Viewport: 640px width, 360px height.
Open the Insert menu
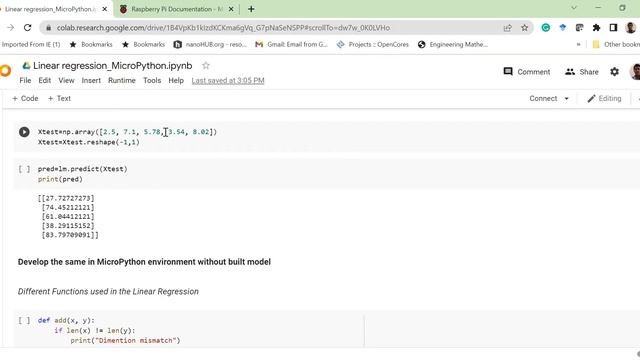coord(91,80)
